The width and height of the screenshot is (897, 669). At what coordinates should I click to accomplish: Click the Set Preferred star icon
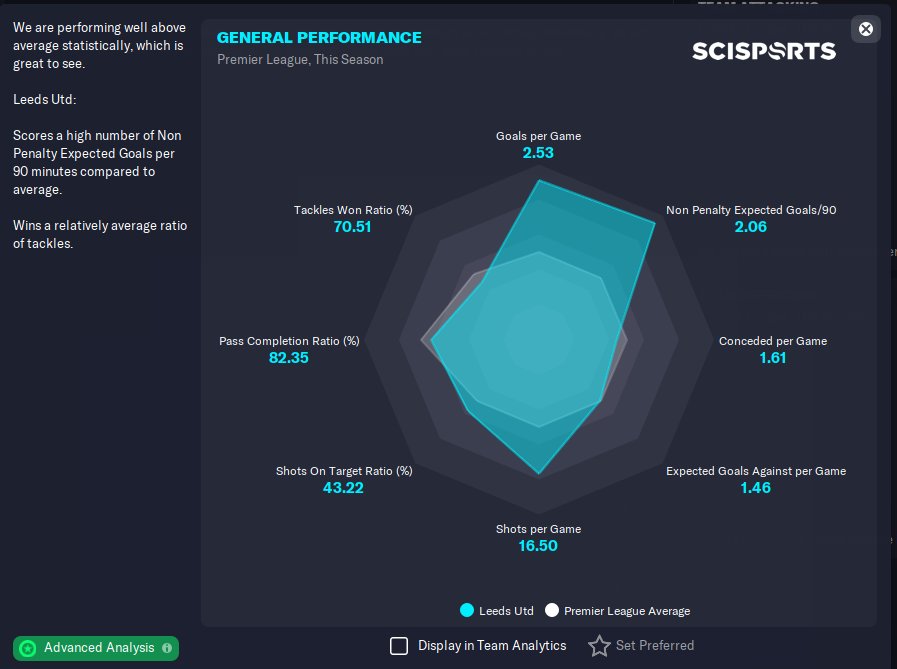point(599,646)
